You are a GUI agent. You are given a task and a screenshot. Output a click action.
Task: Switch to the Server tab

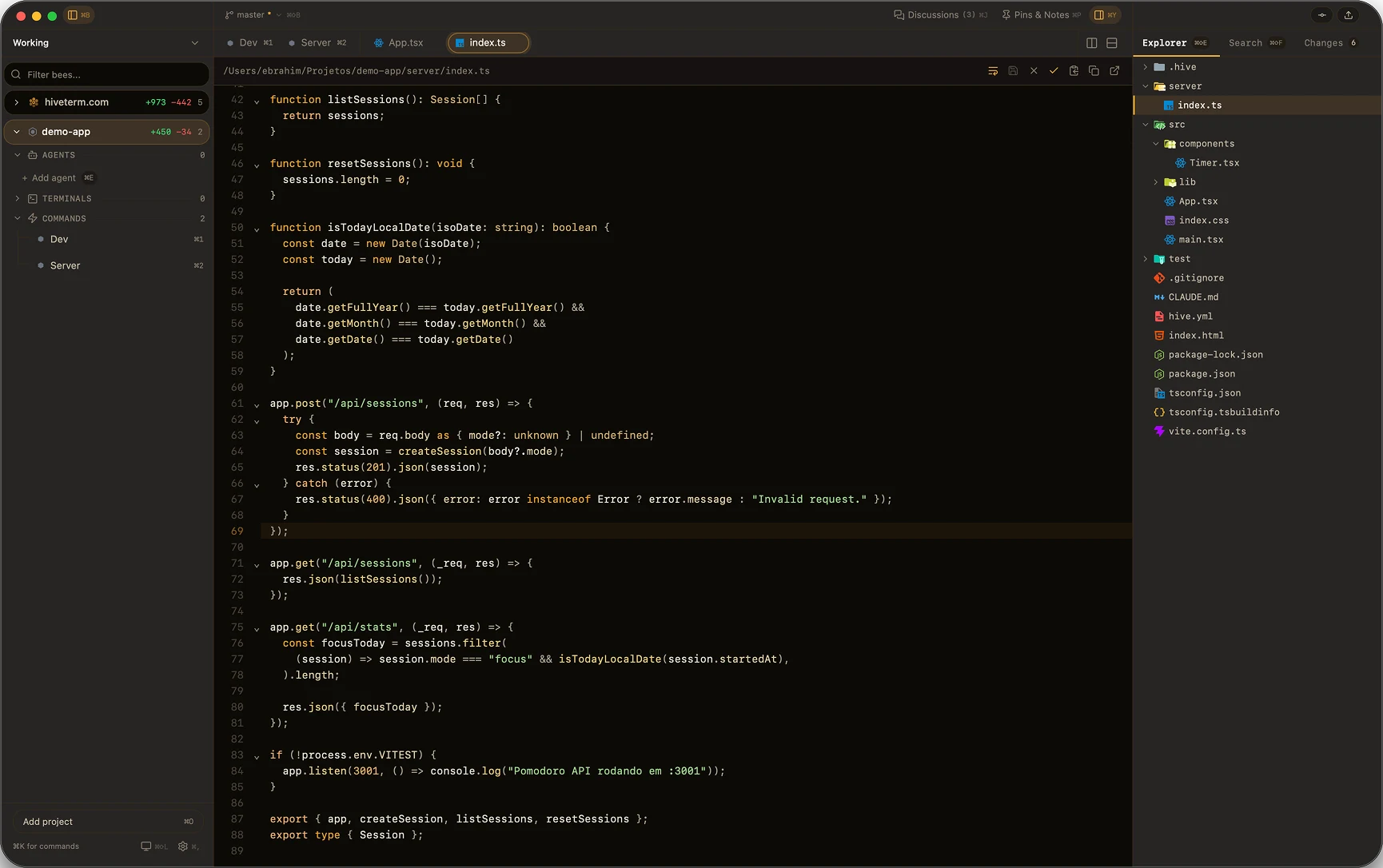pyautogui.click(x=317, y=43)
